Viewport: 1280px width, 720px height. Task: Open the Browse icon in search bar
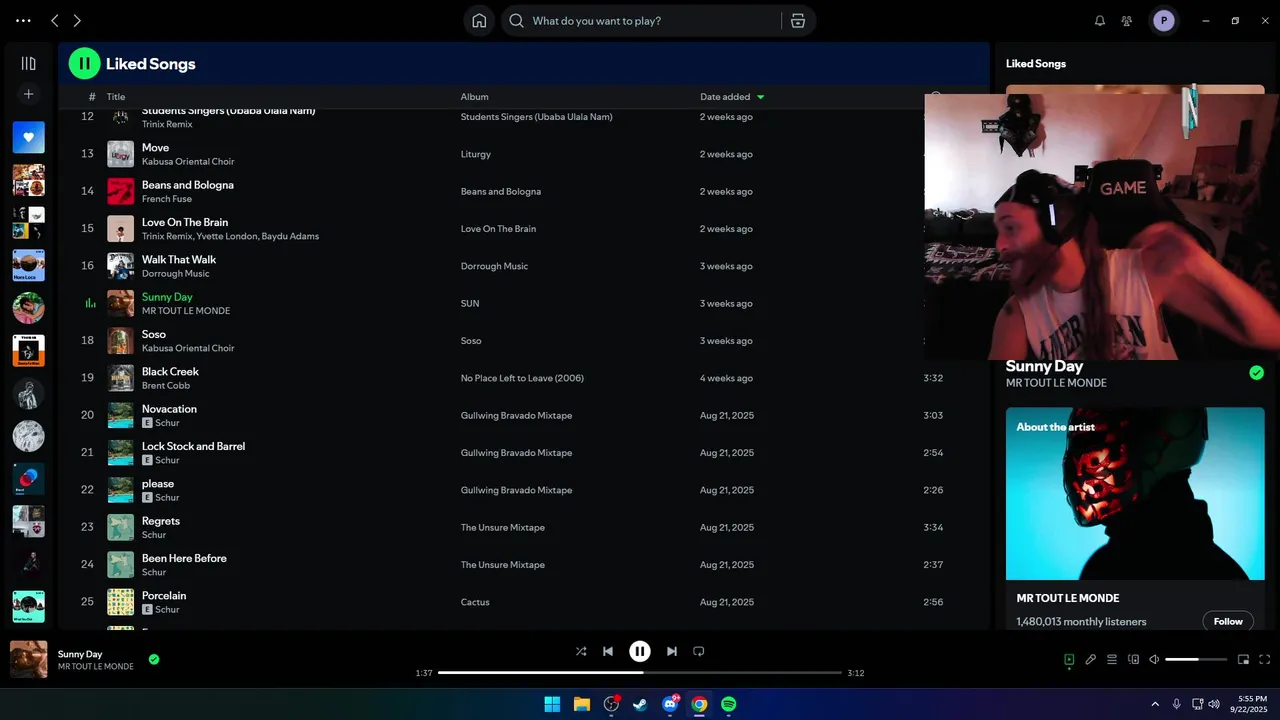[797, 20]
